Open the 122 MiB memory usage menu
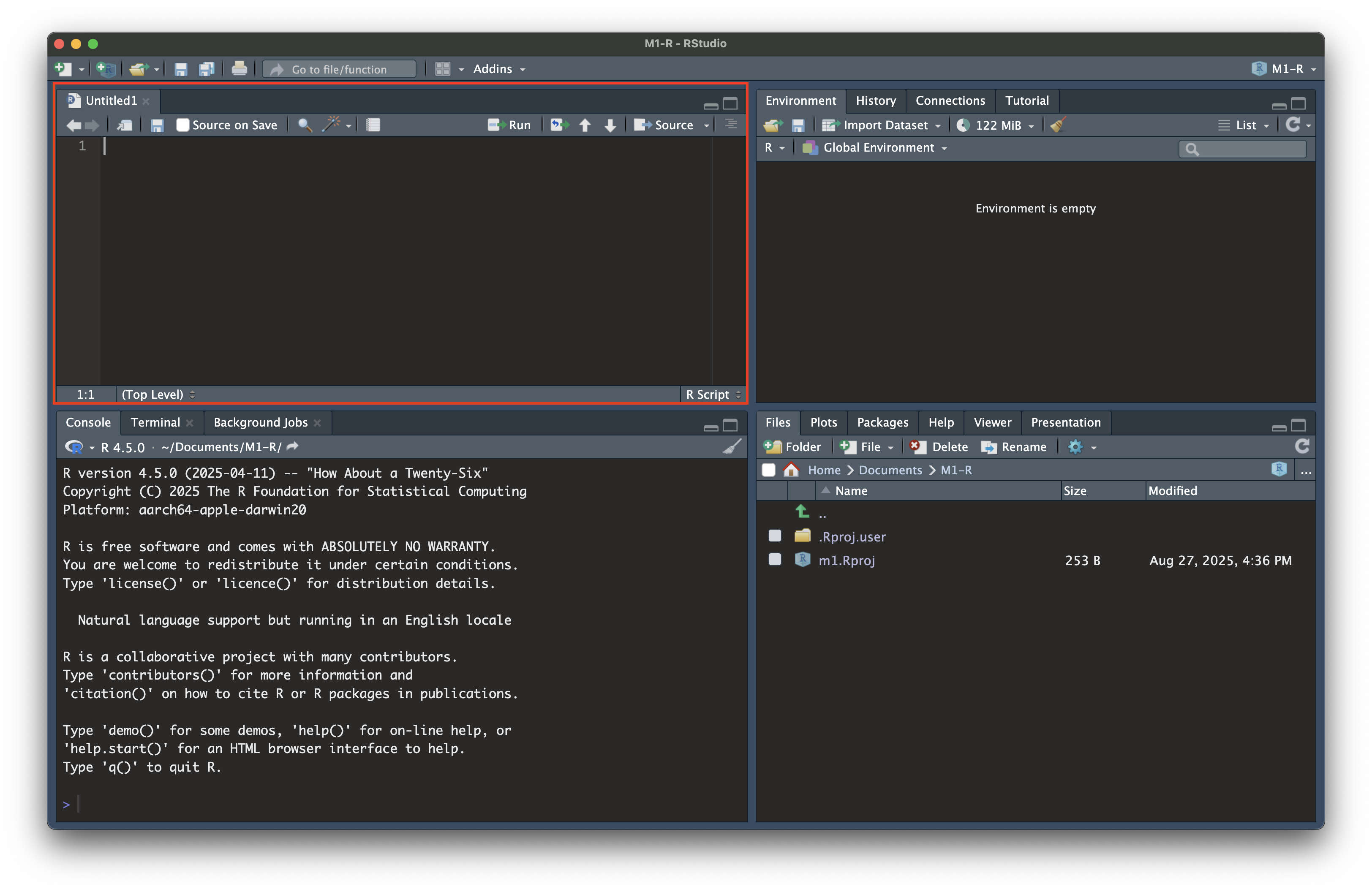1372x892 pixels. click(x=996, y=125)
